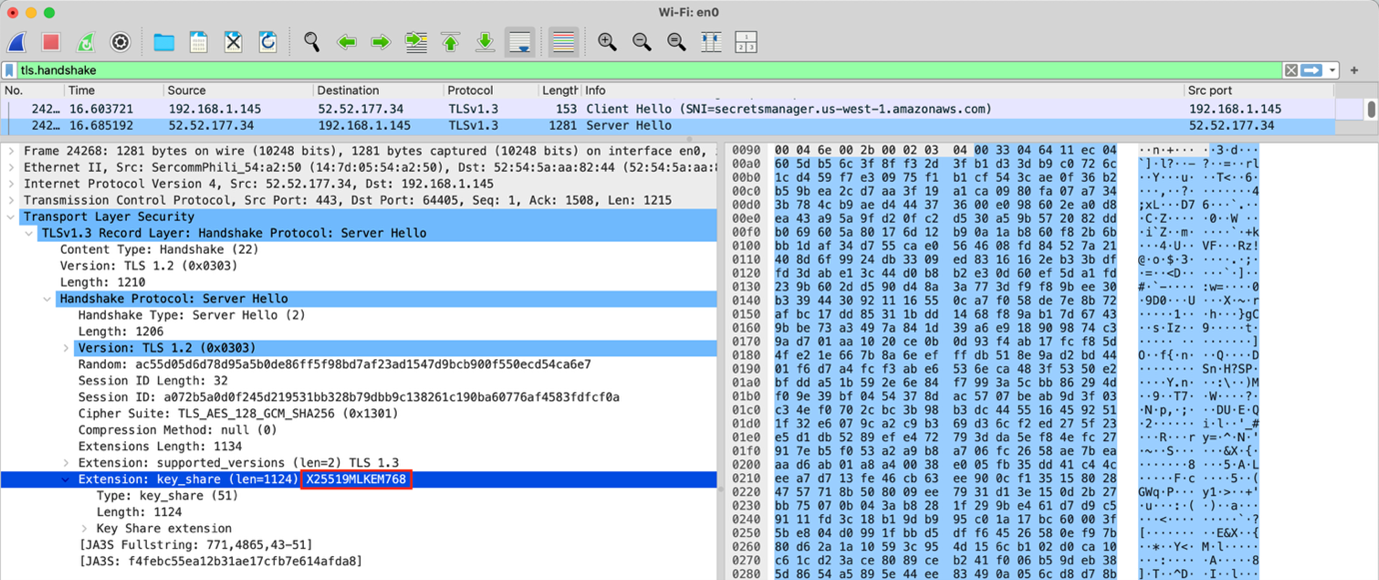Image resolution: width=1379 pixels, height=580 pixels.
Task: Expand the Frame 24268 details node
Action: pyautogui.click(x=10, y=150)
